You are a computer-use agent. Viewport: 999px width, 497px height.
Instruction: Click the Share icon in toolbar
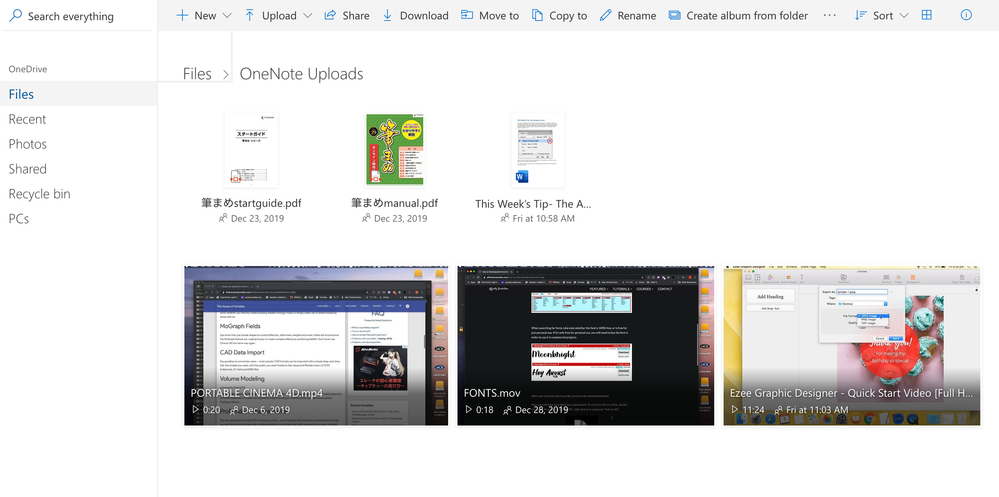[x=330, y=15]
